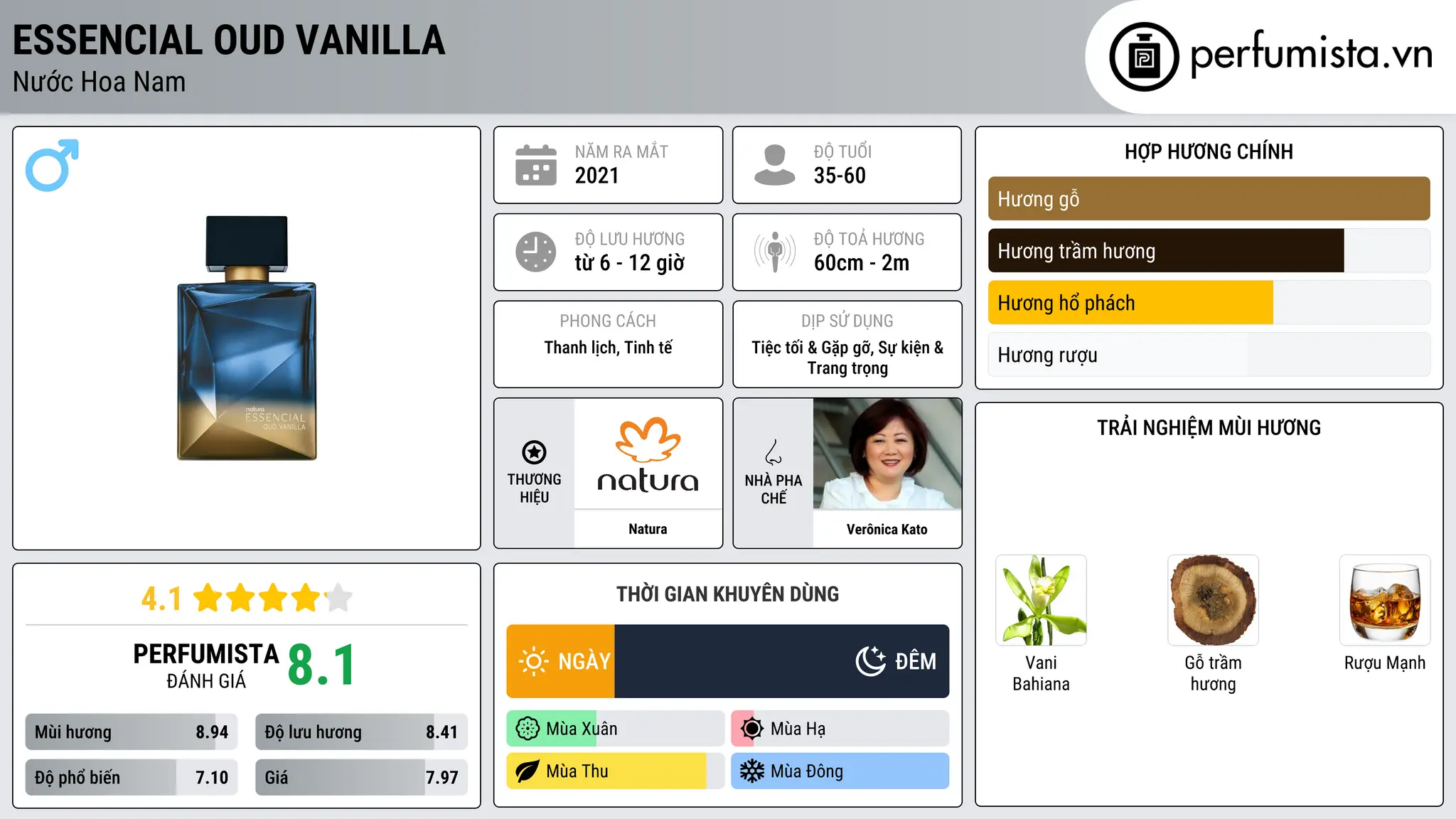Click the Mùi hương 8.94 score bar
Viewport: 1456px width, 819px height.
tap(132, 732)
